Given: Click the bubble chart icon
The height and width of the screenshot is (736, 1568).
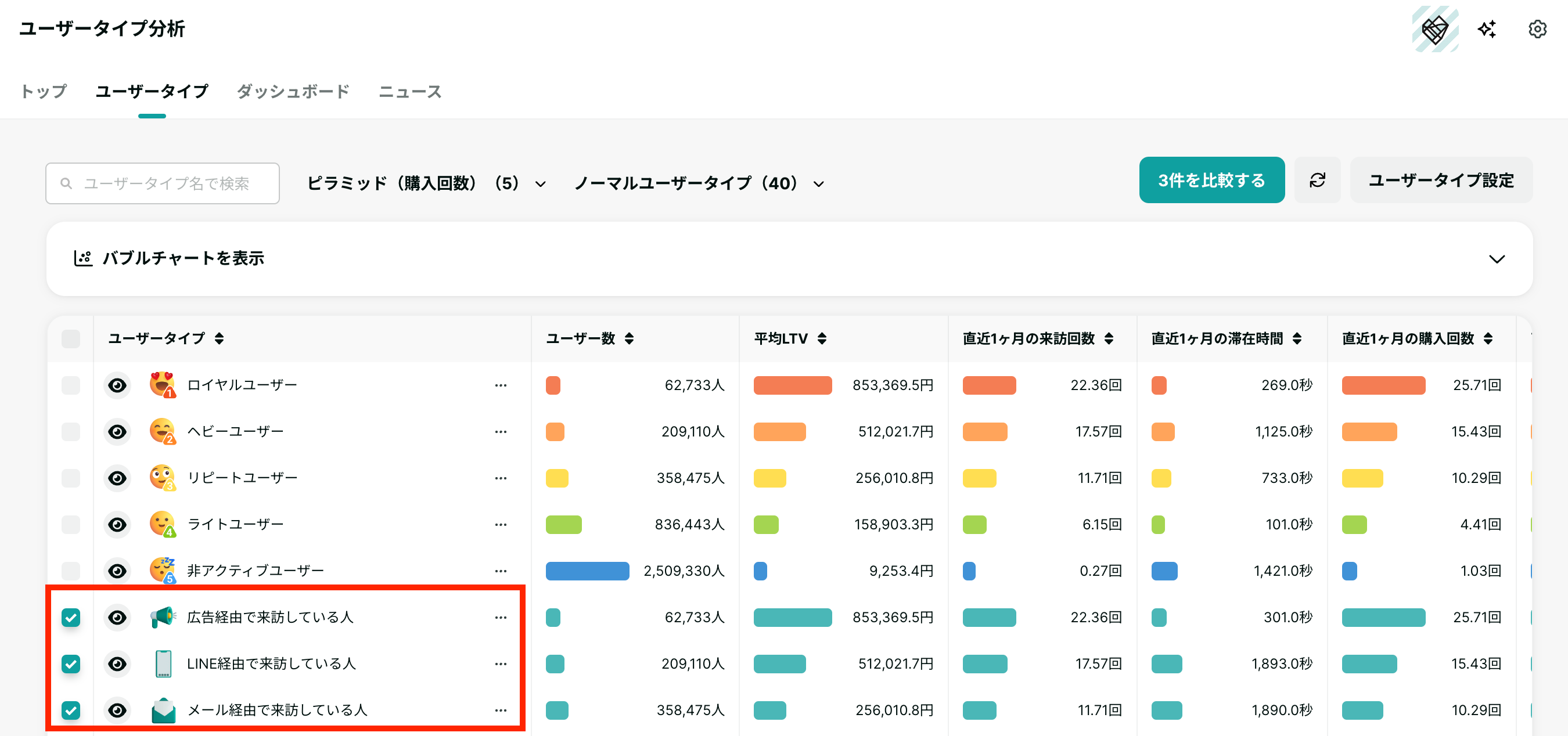Looking at the screenshot, I should click(83, 258).
